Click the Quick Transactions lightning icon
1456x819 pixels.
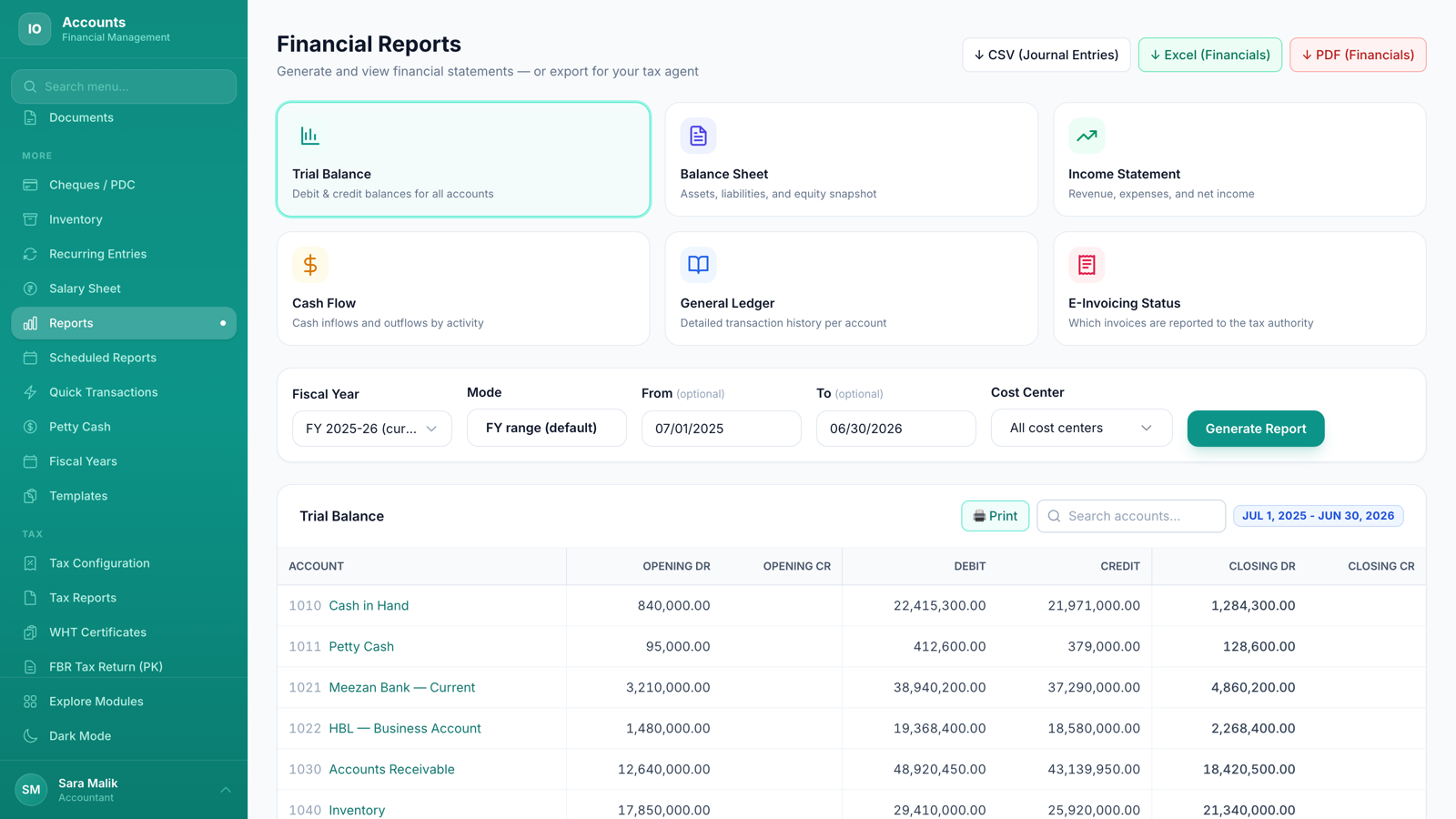click(30, 392)
